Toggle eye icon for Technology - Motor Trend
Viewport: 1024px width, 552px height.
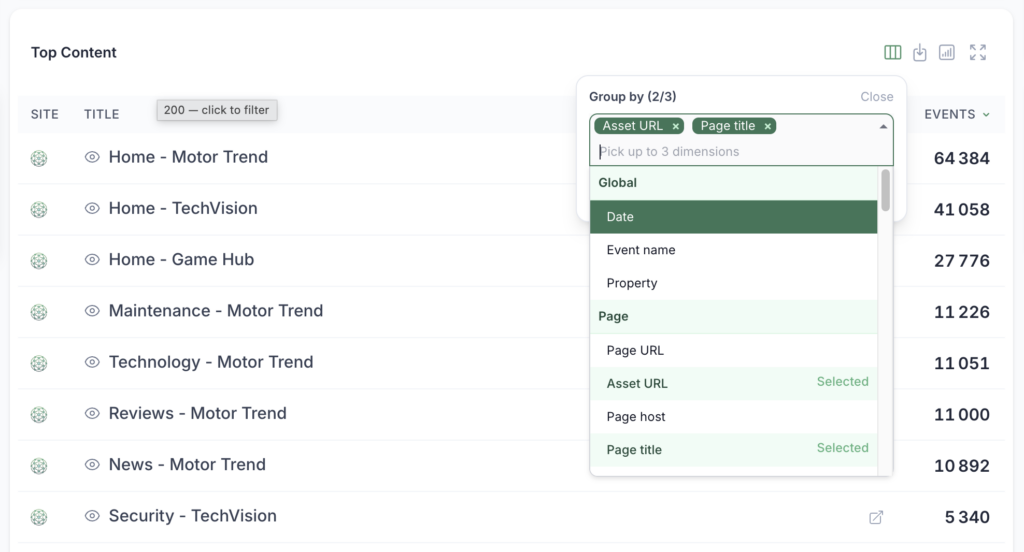click(92, 362)
